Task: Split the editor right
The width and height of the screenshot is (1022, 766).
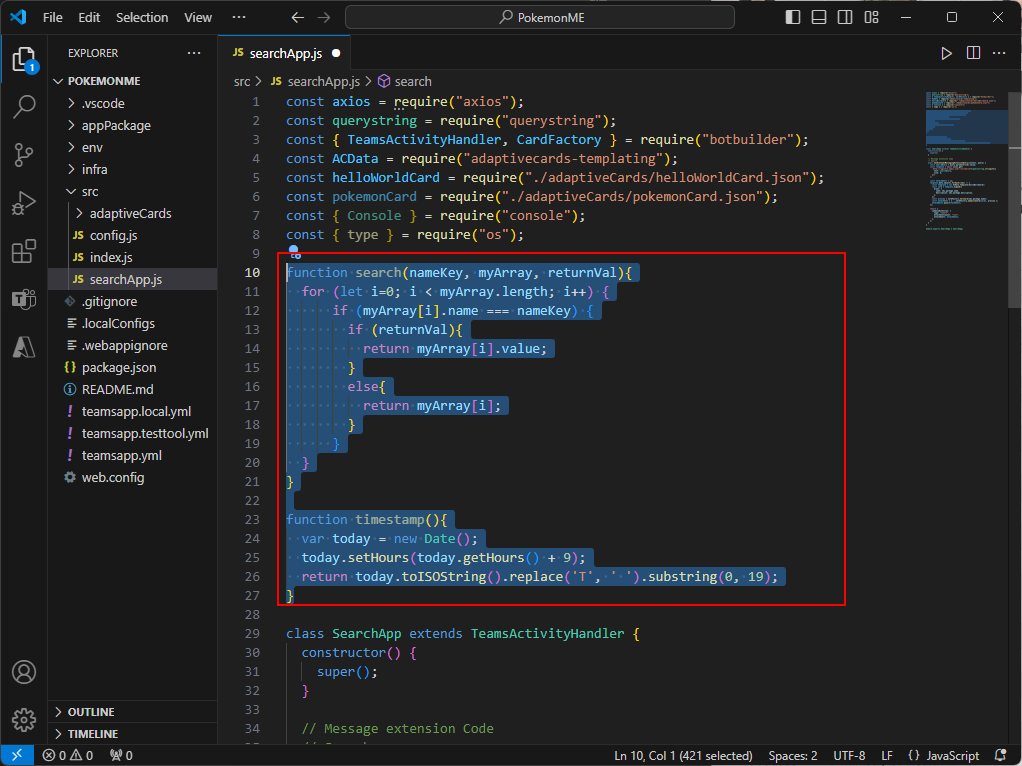Action: coord(973,53)
